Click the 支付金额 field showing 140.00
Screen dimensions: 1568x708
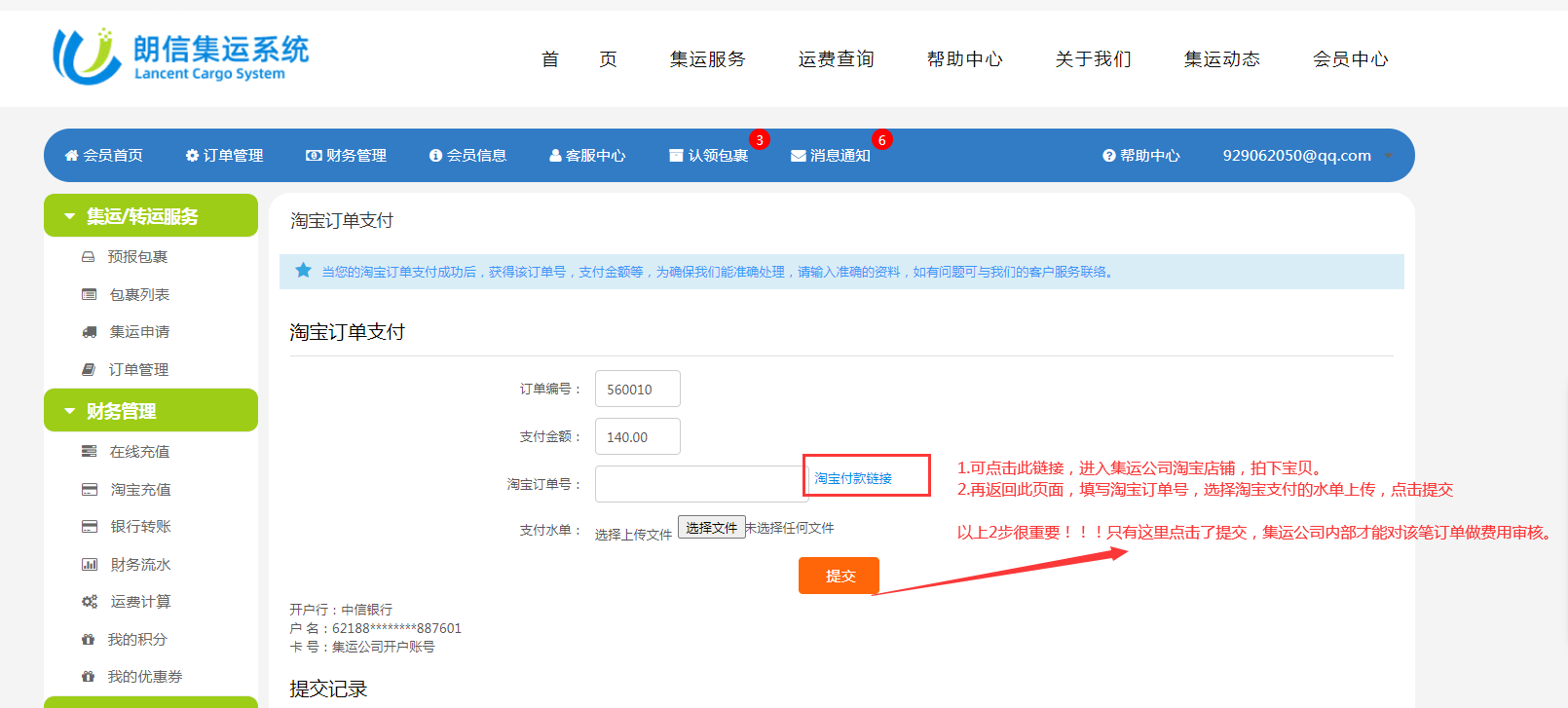(x=637, y=437)
